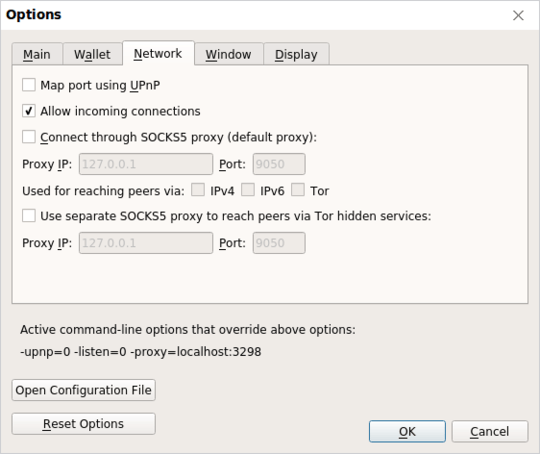Select the Network tab
This screenshot has height=454, width=540.
pyautogui.click(x=158, y=53)
